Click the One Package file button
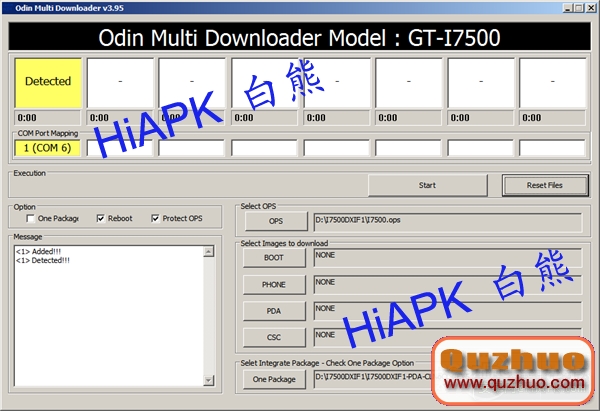 [x=274, y=379]
